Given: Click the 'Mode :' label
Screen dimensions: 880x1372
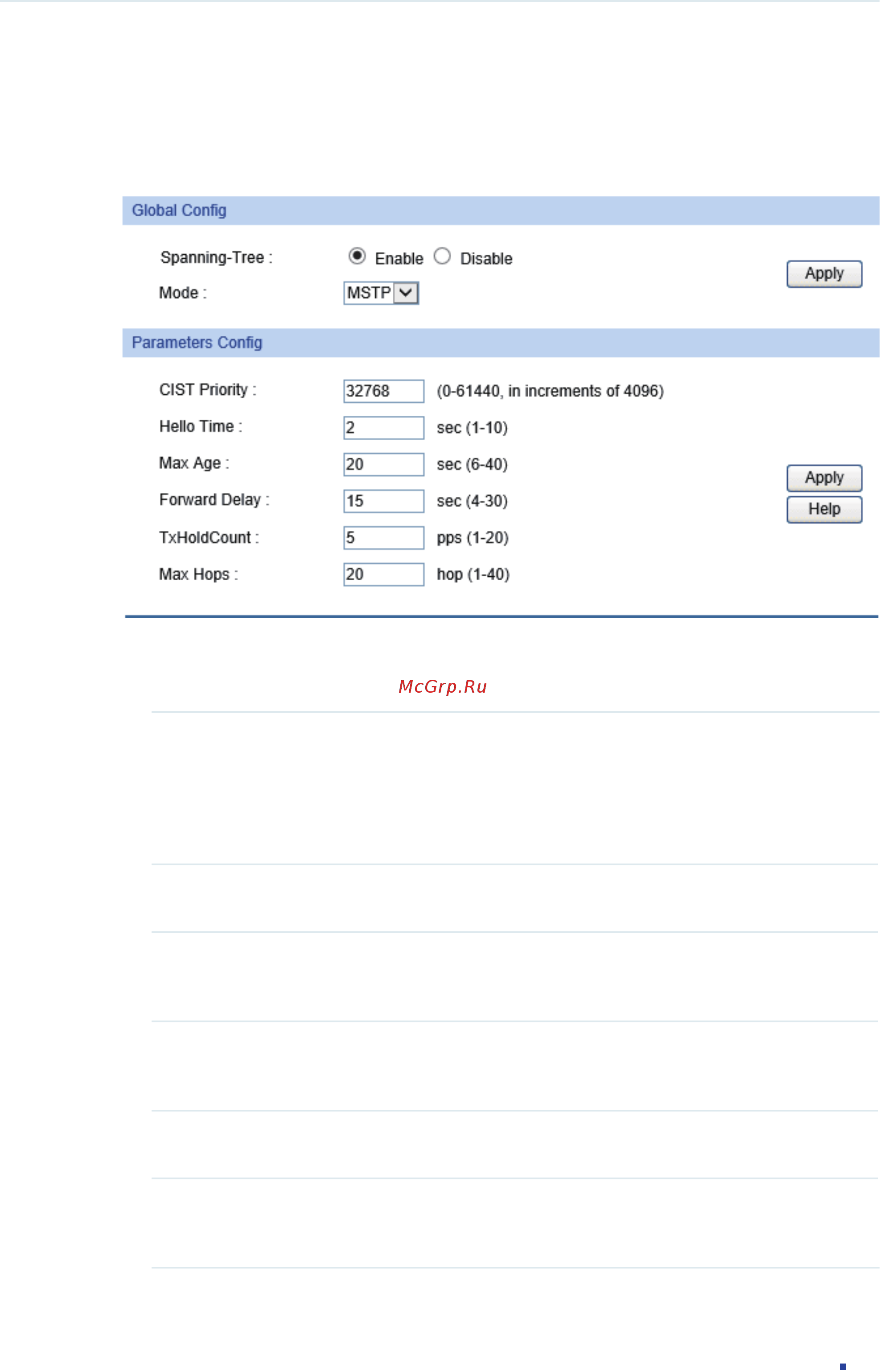Looking at the screenshot, I should pyautogui.click(x=183, y=293).
